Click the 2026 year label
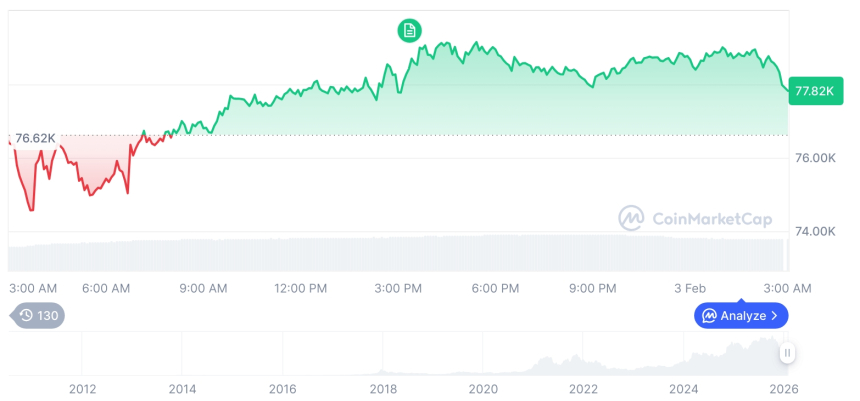 coord(783,388)
